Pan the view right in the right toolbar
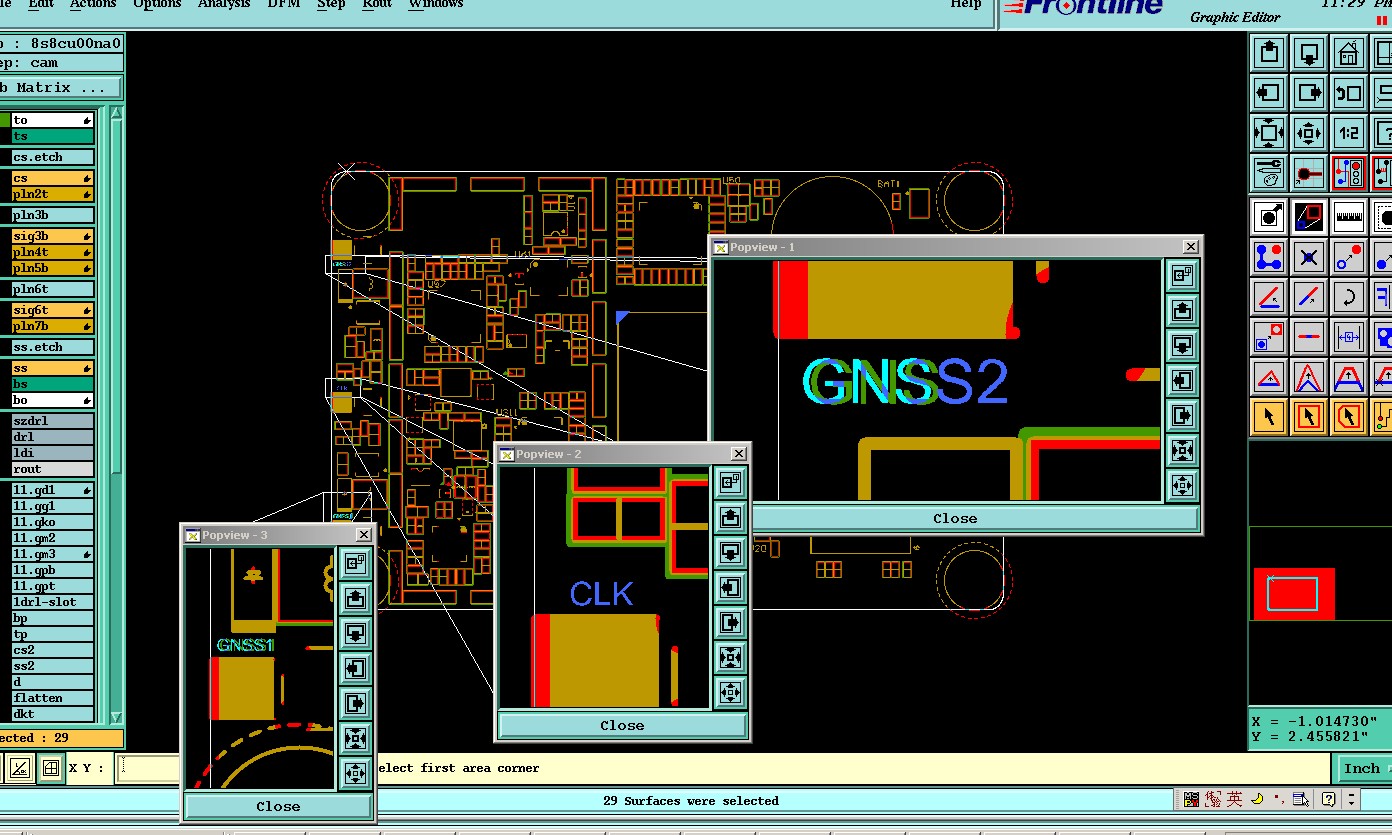Screen dimensions: 1392x835 (x=1309, y=93)
